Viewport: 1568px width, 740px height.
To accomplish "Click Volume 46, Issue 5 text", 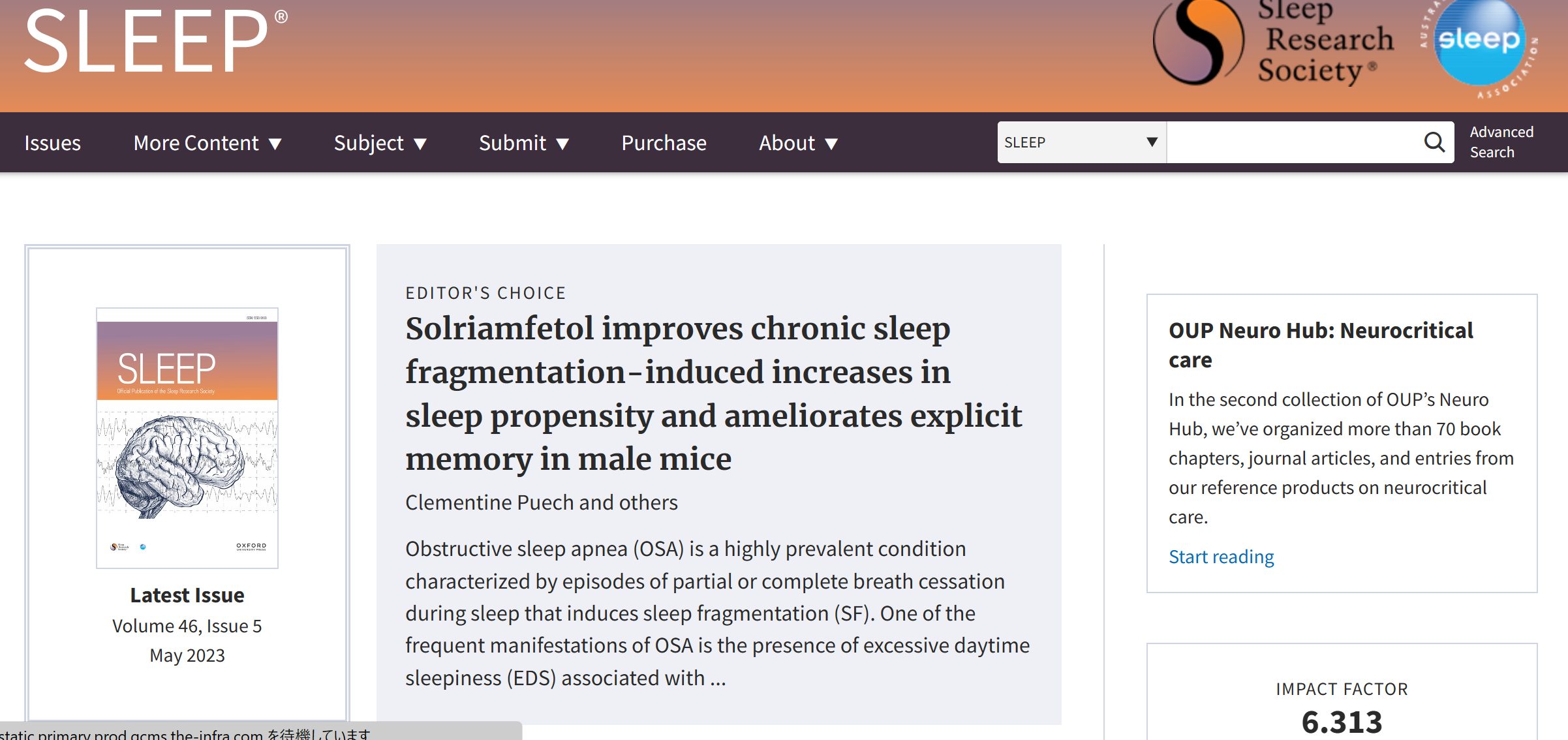I will click(187, 626).
